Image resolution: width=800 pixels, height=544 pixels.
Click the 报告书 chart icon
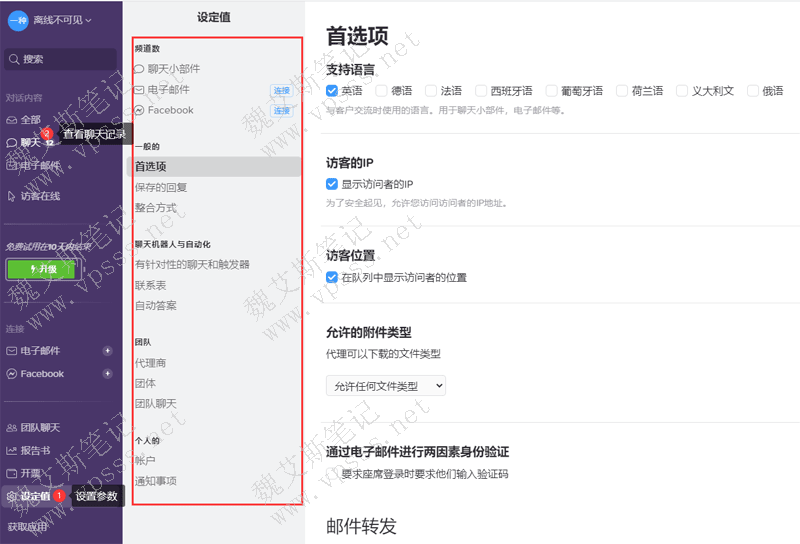click(x=11, y=451)
